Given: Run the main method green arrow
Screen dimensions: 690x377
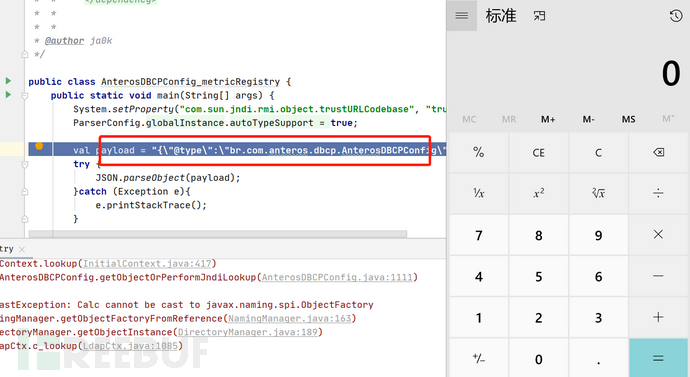Looking at the screenshot, I should (x=8, y=95).
